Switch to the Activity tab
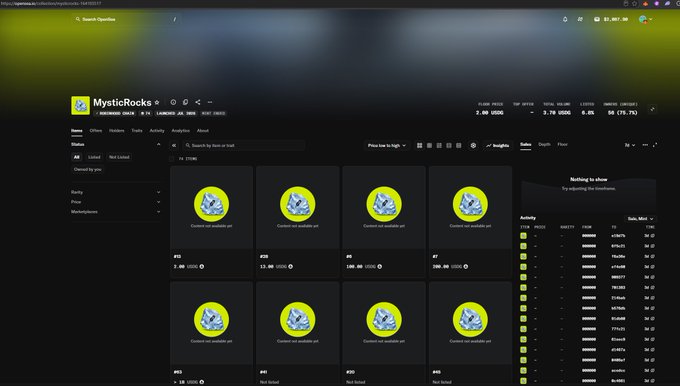Image resolution: width=680 pixels, height=386 pixels. [x=157, y=131]
